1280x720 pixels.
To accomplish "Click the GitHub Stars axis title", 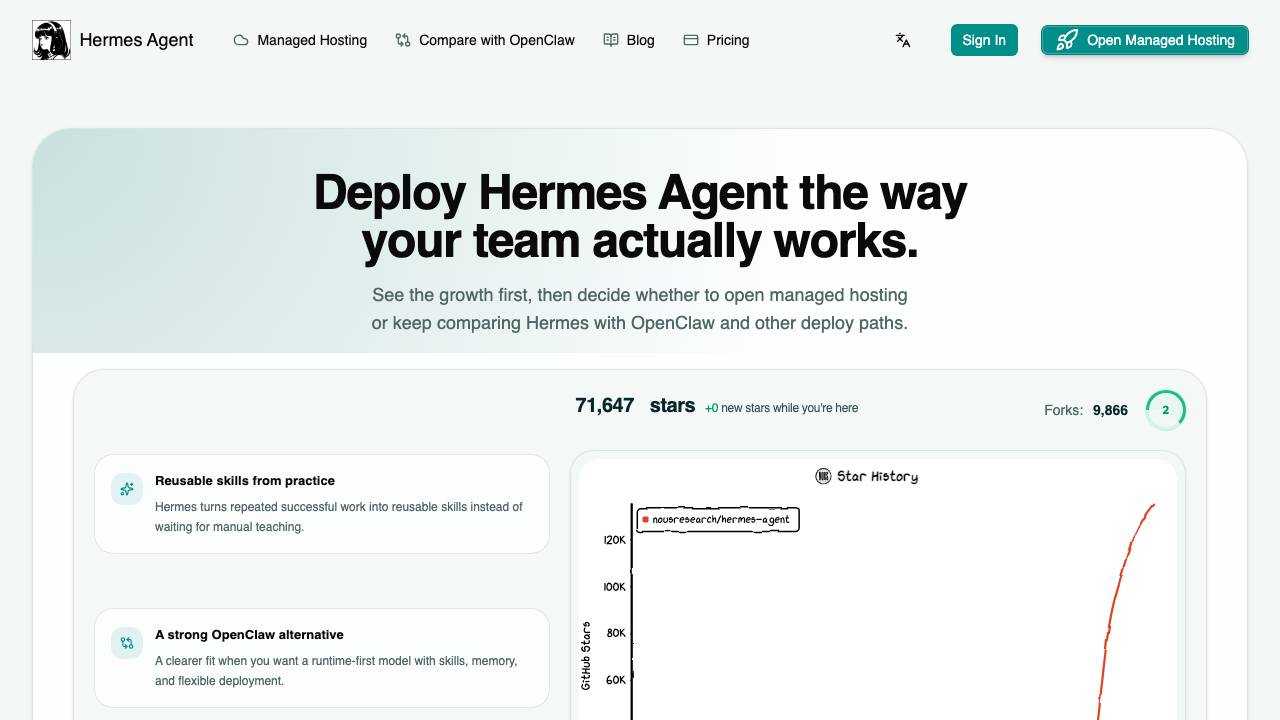I will 586,656.
